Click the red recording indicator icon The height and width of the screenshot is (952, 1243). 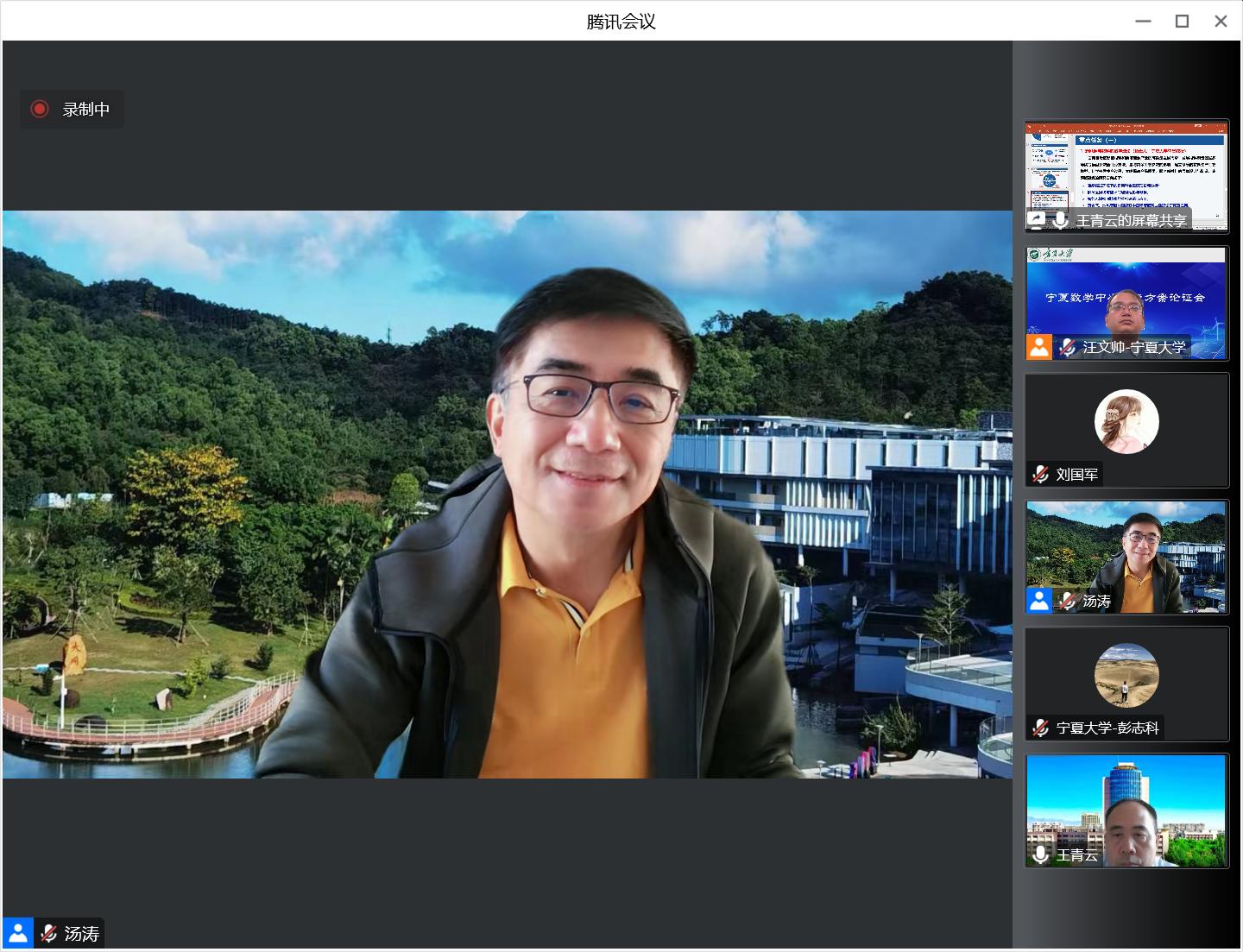[x=40, y=109]
